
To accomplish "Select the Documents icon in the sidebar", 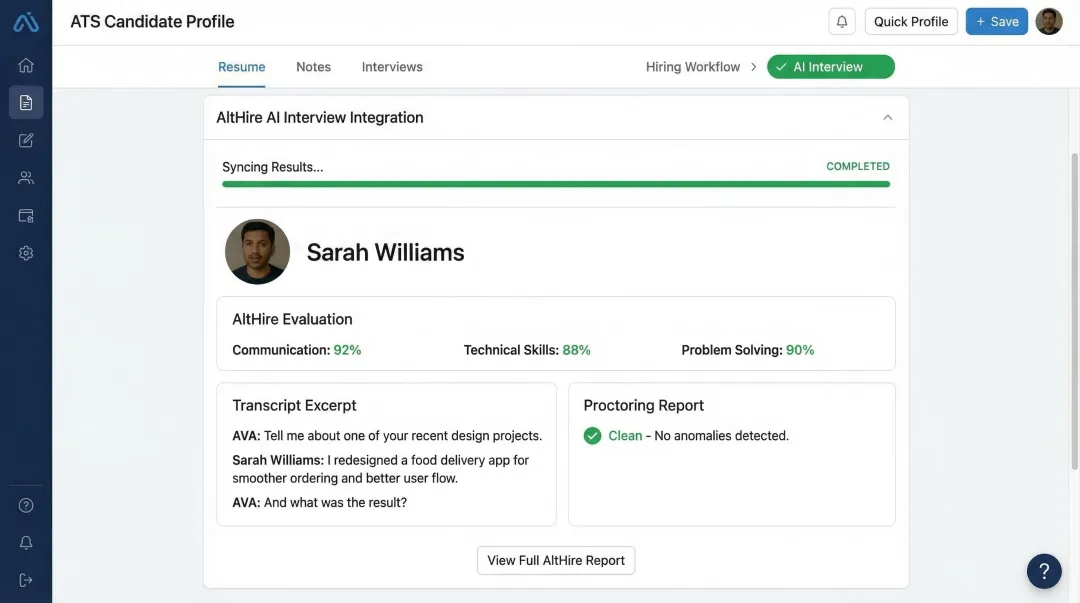I will pyautogui.click(x=25, y=101).
